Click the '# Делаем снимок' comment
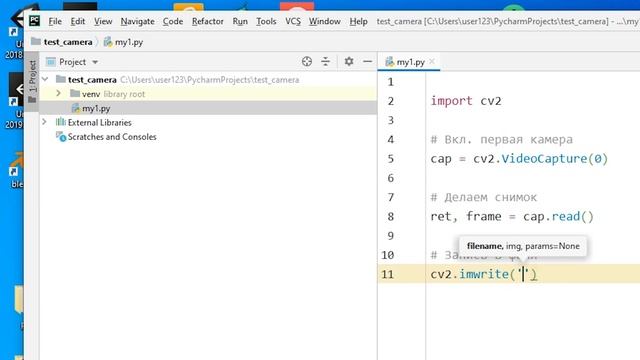Viewport: 640px width, 360px height. 484,198
